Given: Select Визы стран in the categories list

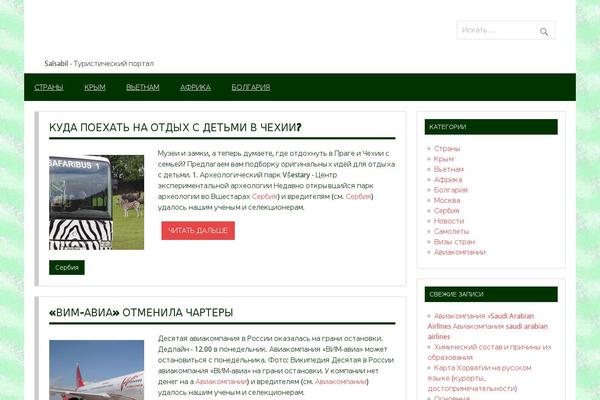Looking at the screenshot, I should (454, 242).
